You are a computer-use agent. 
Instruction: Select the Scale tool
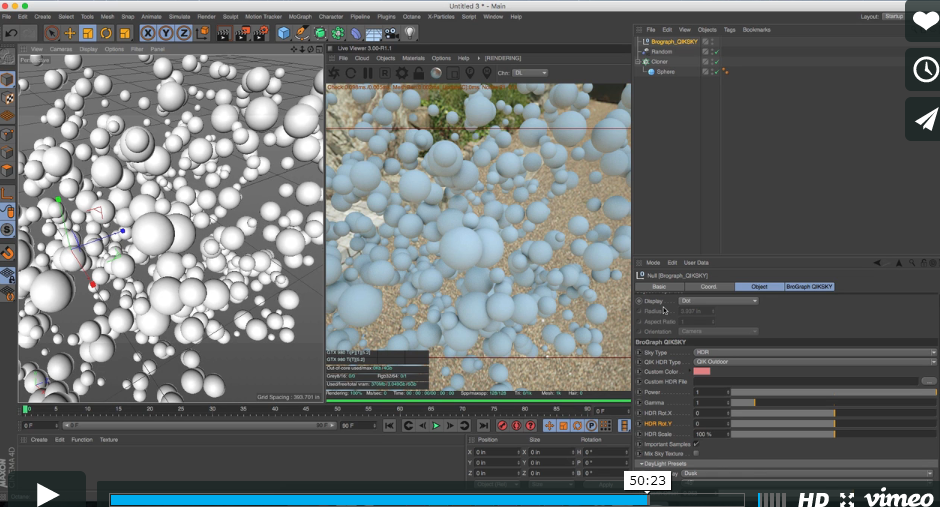tap(88, 33)
